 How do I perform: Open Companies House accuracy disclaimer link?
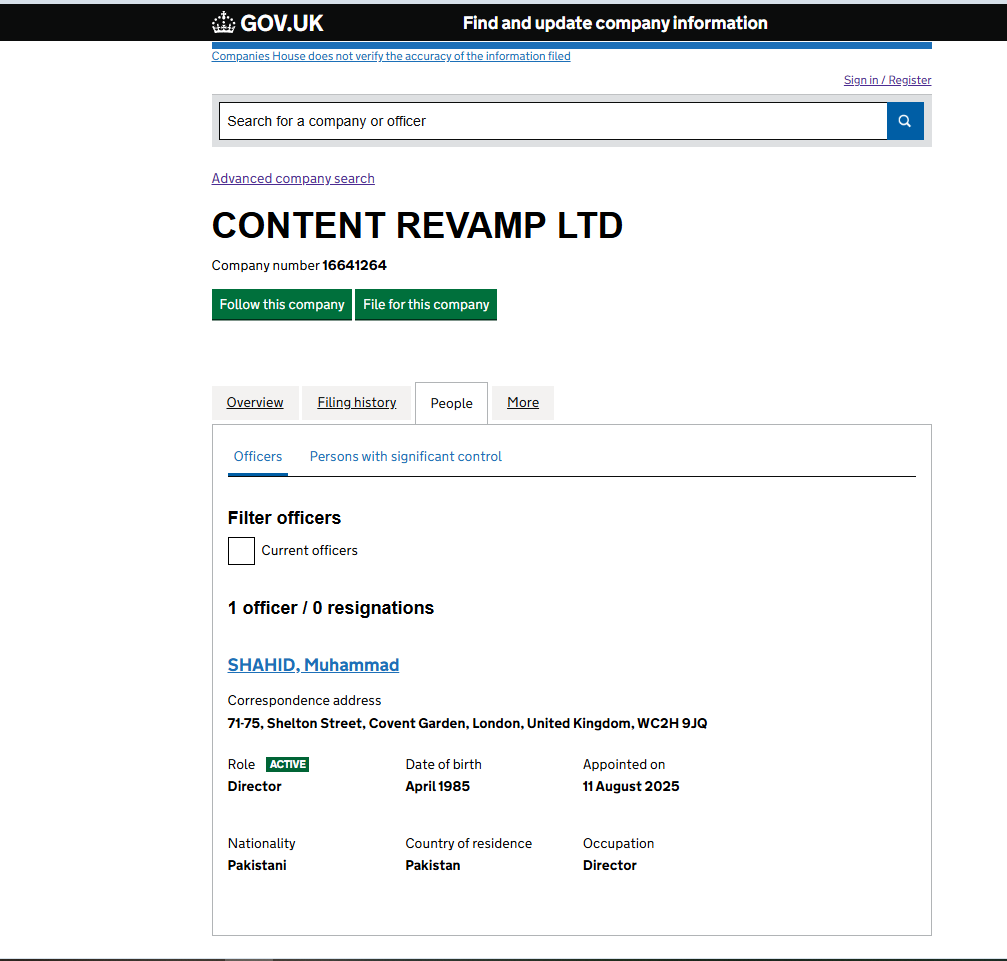pos(391,57)
